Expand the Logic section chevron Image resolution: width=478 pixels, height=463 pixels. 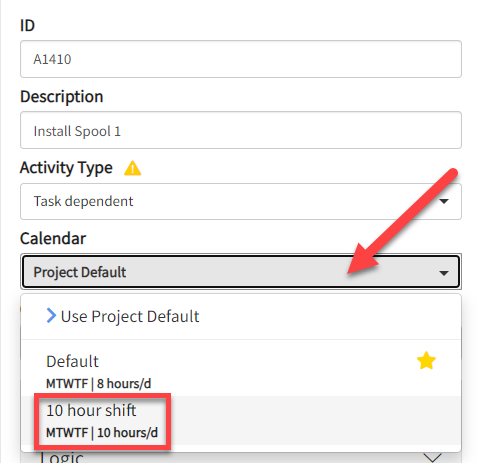coord(432,457)
